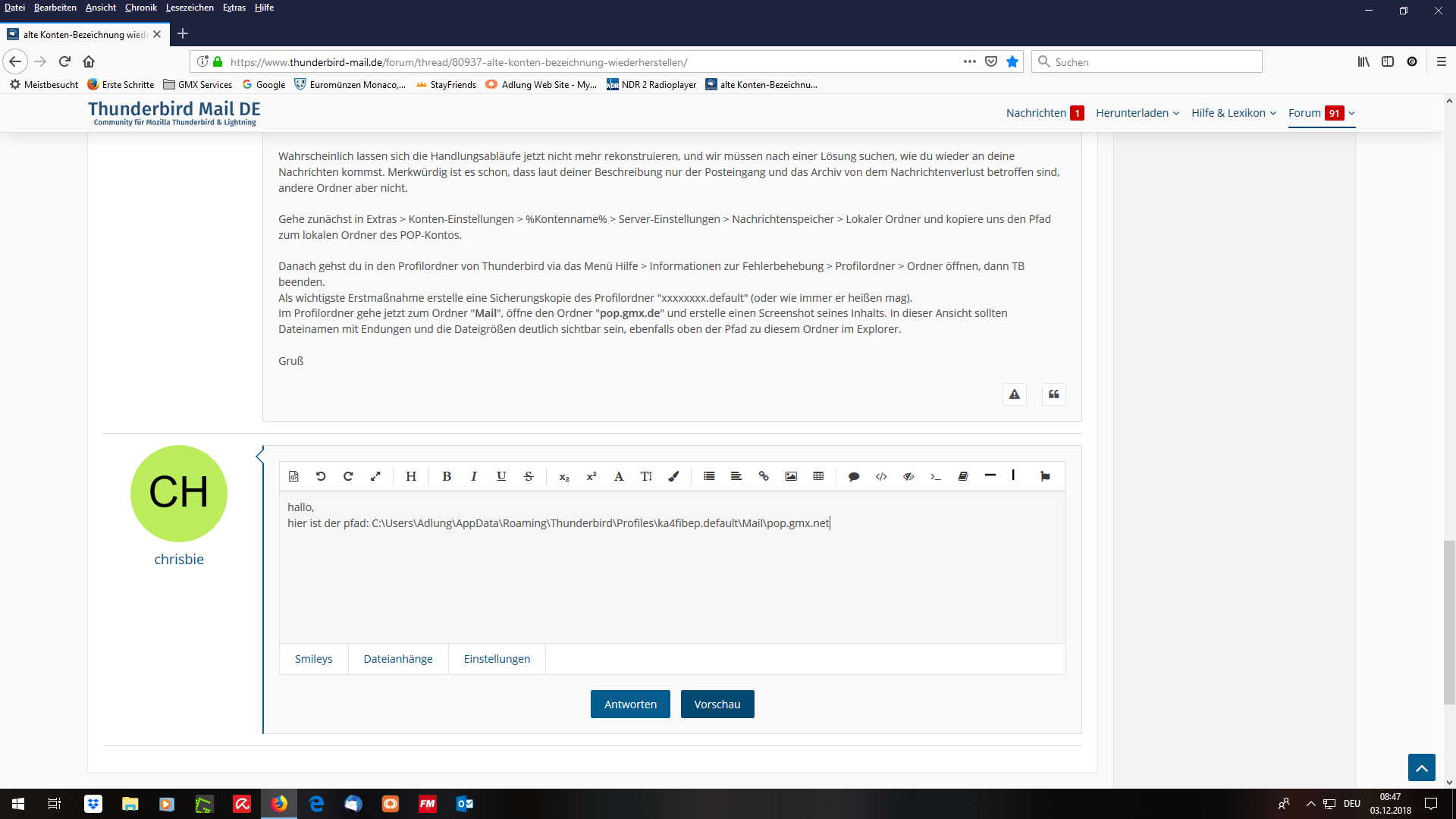Insert a table in the editor

pyautogui.click(x=818, y=476)
